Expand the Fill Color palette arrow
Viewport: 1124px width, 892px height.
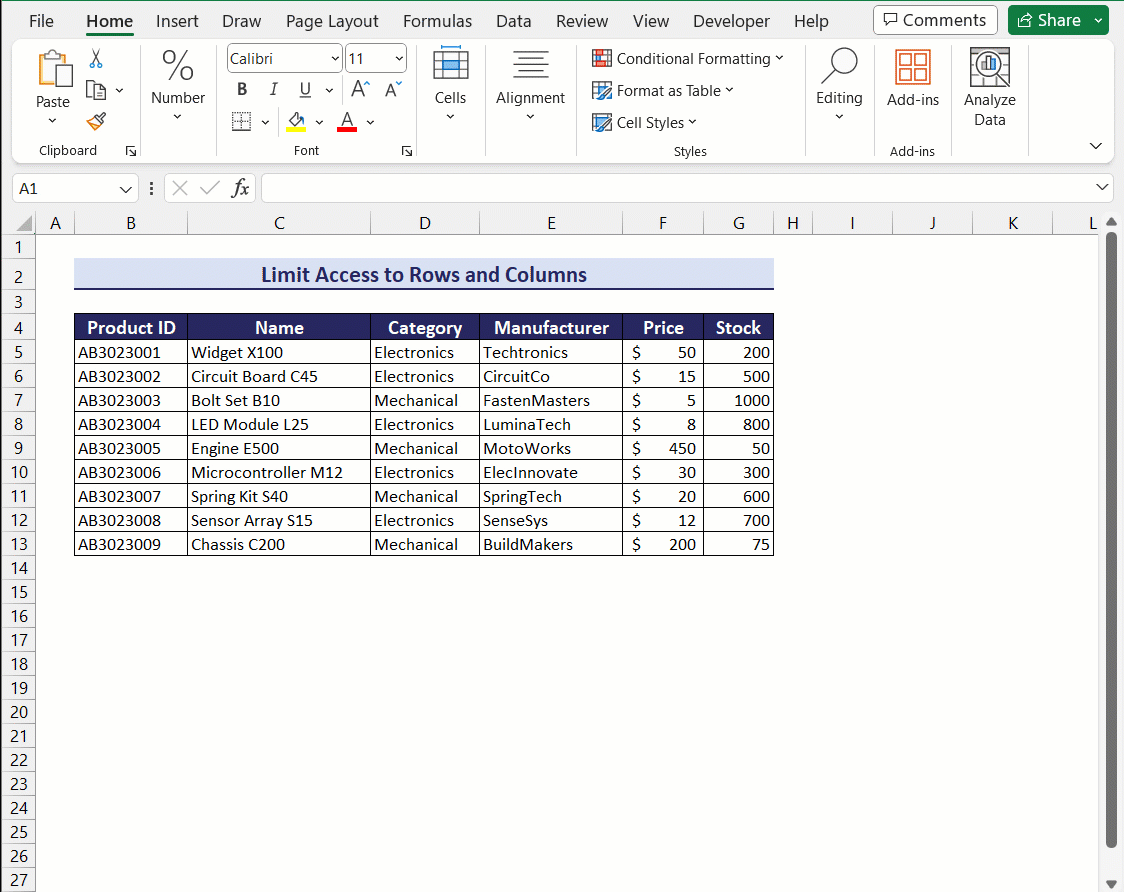coord(319,123)
